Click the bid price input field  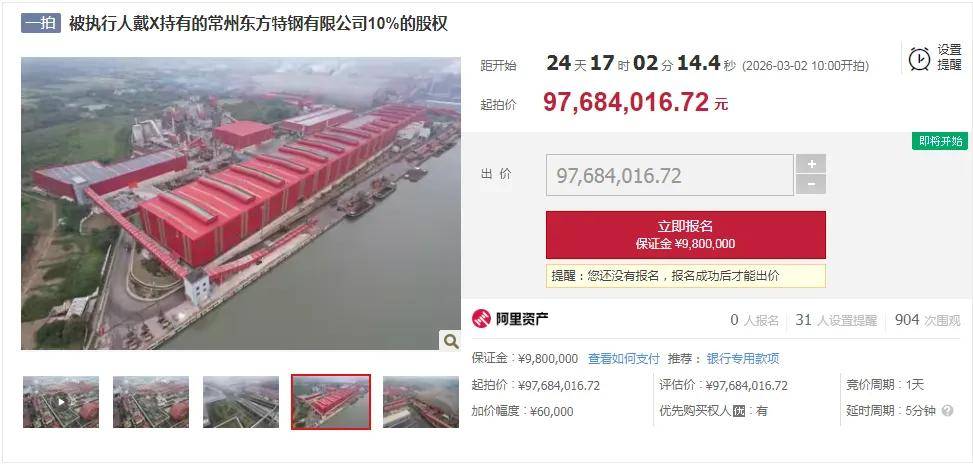(x=670, y=176)
